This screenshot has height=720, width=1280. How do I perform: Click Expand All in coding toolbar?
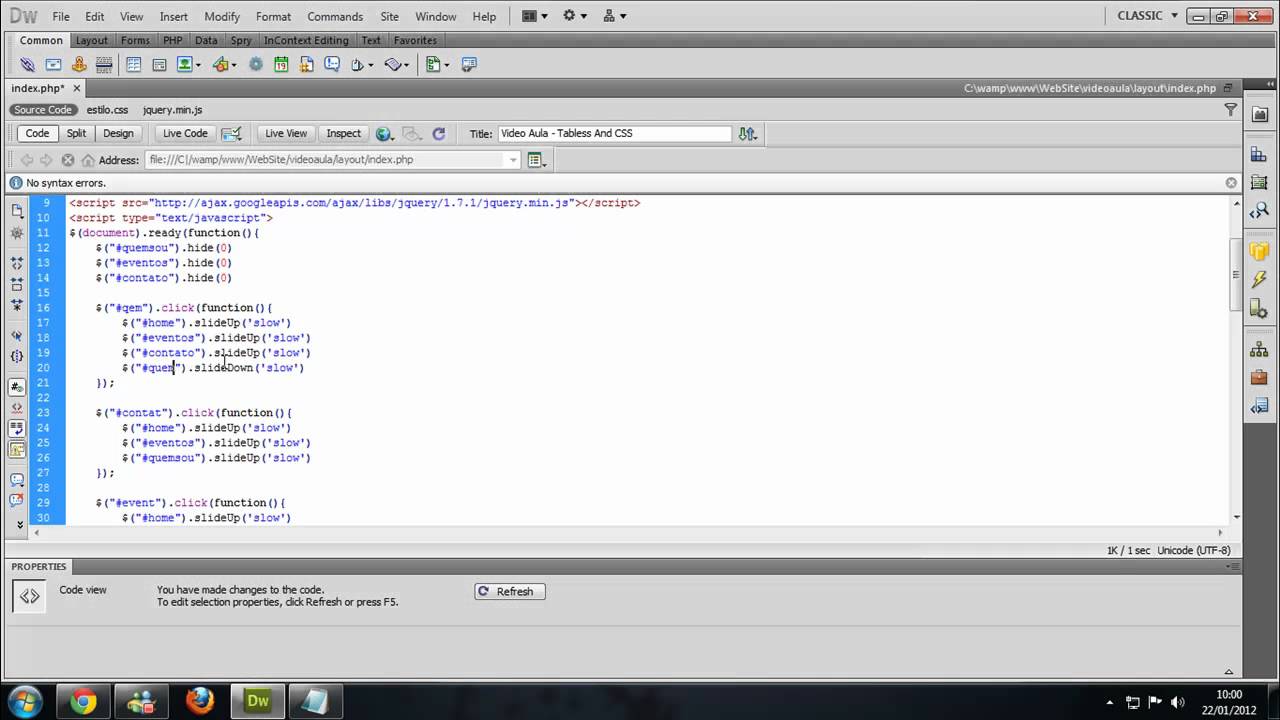click(17, 304)
